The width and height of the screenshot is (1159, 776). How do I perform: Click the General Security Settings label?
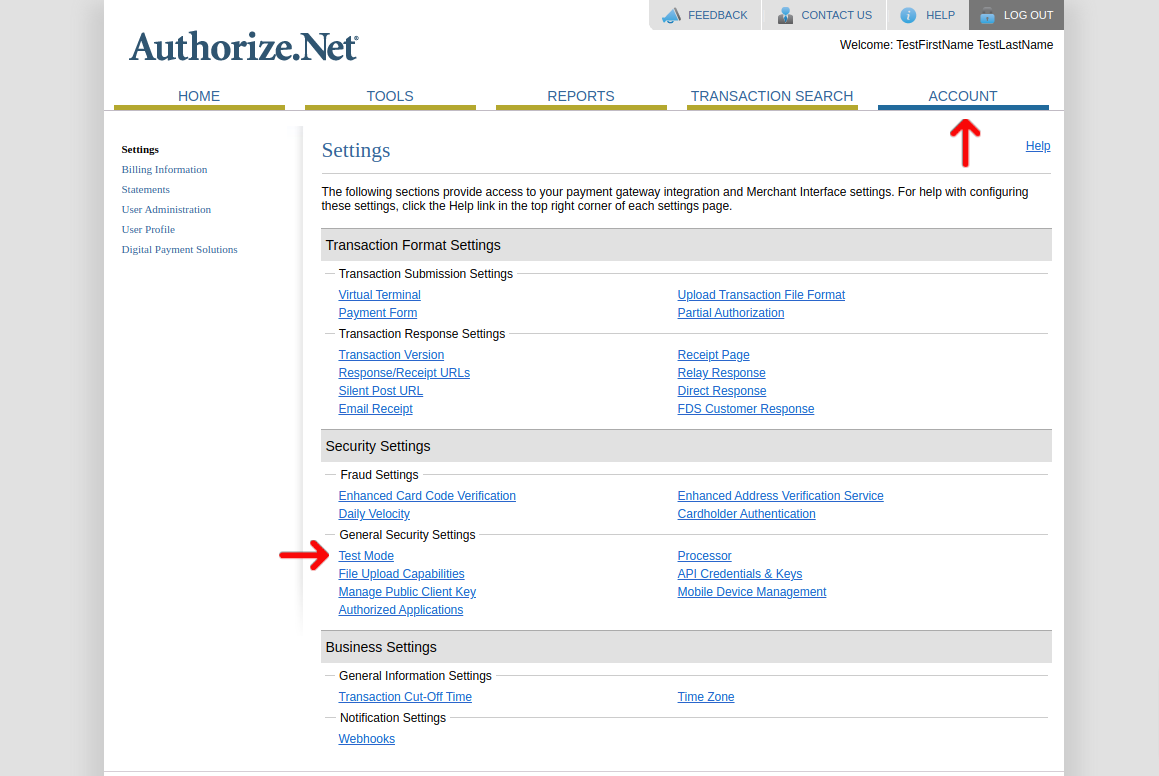[407, 535]
